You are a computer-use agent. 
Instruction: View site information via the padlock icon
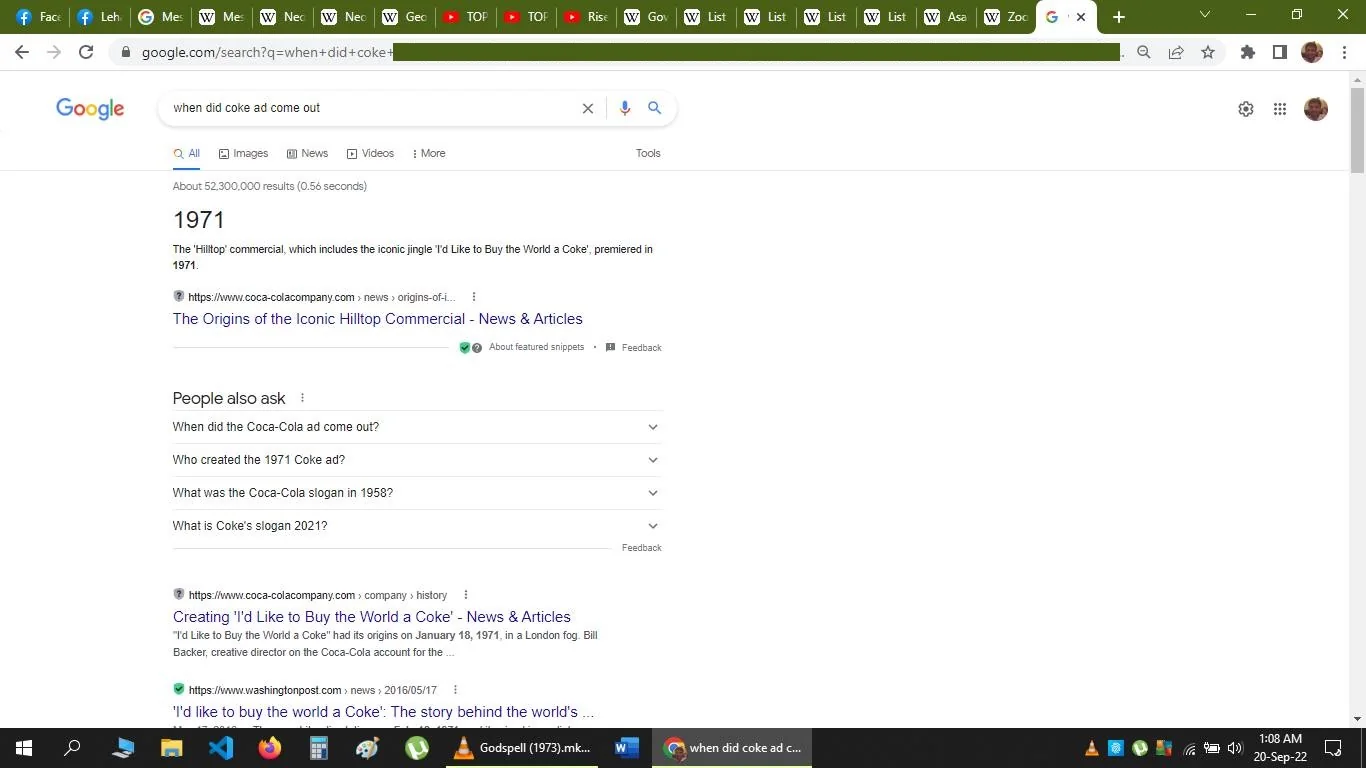(x=125, y=52)
